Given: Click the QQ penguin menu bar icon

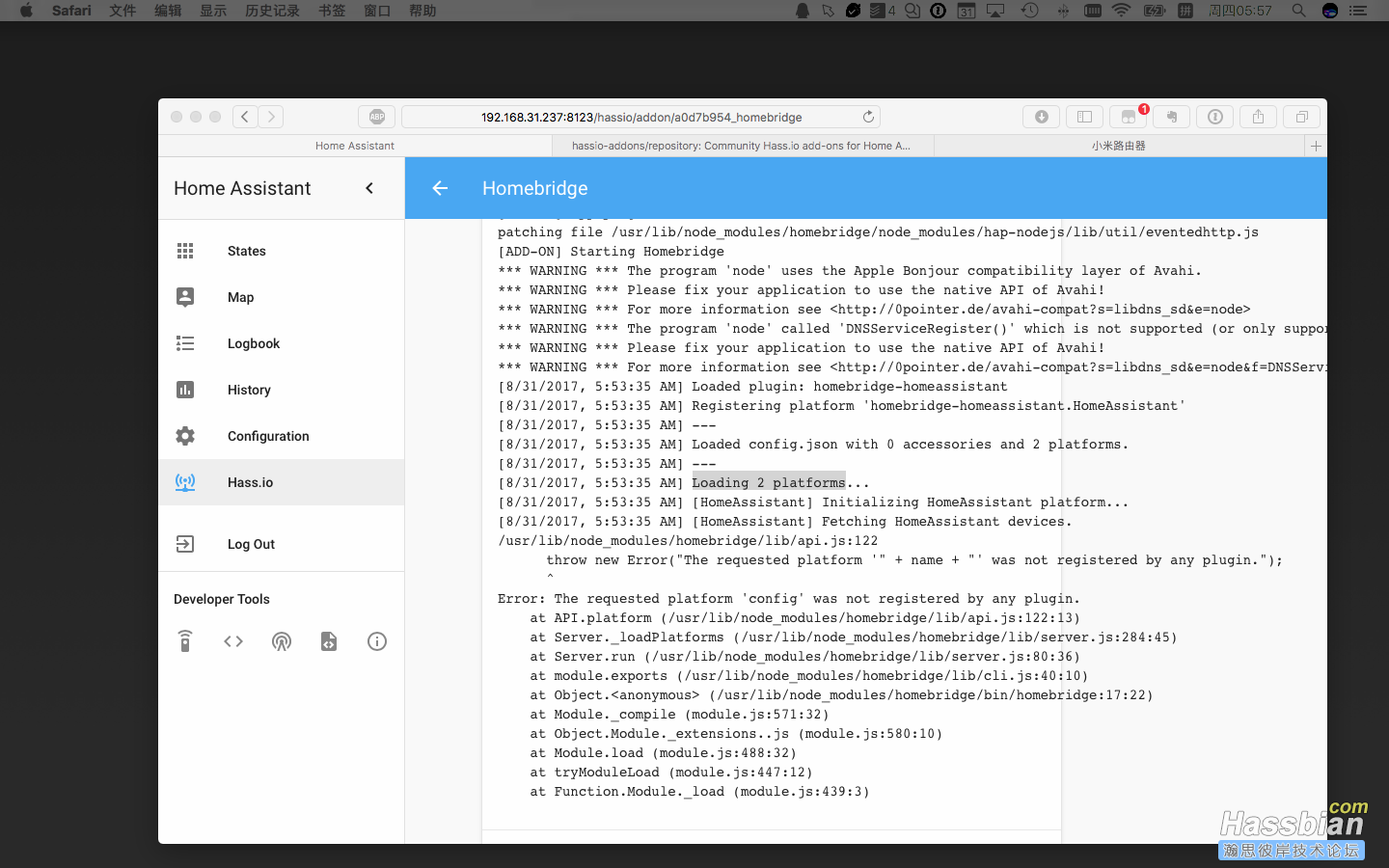Looking at the screenshot, I should [803, 11].
